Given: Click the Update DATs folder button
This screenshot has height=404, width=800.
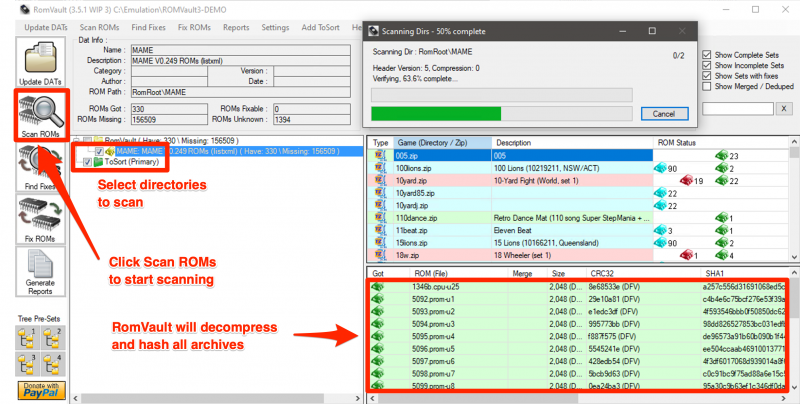Looking at the screenshot, I should coord(40,62).
